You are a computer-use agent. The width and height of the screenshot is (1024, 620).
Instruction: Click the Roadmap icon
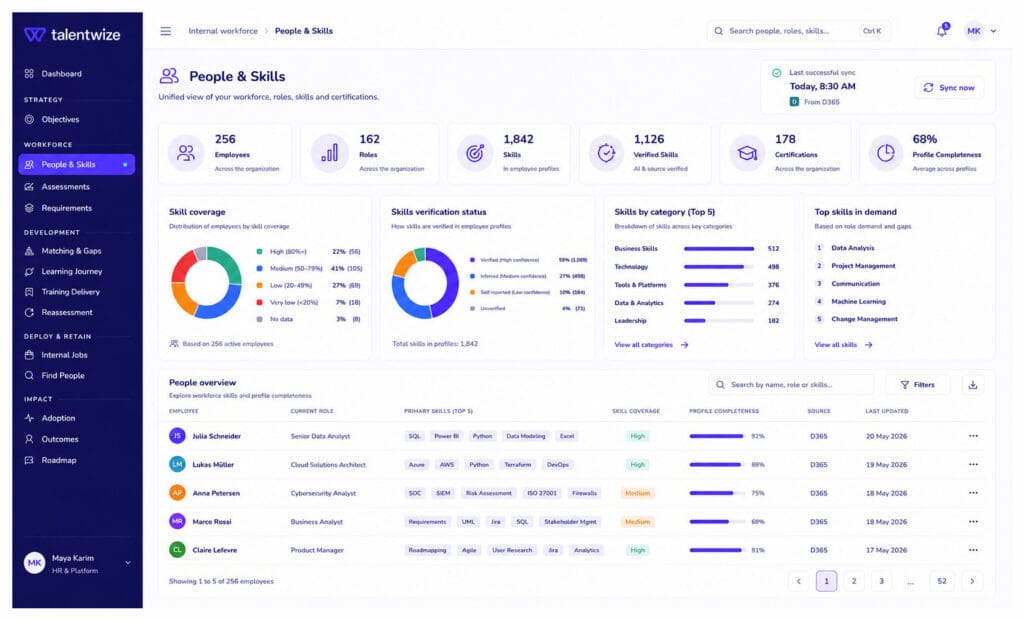tap(29, 461)
